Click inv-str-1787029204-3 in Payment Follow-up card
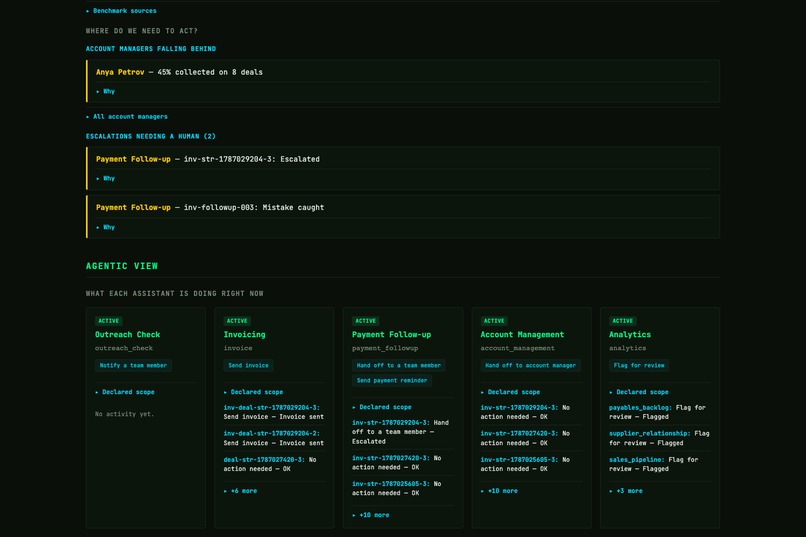This screenshot has width=806, height=537. (391, 422)
